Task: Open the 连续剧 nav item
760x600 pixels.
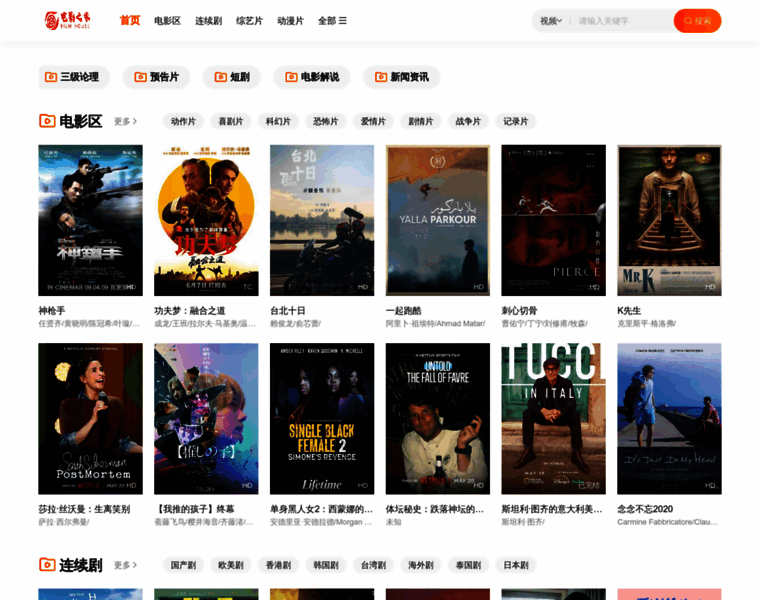Action: coord(208,21)
